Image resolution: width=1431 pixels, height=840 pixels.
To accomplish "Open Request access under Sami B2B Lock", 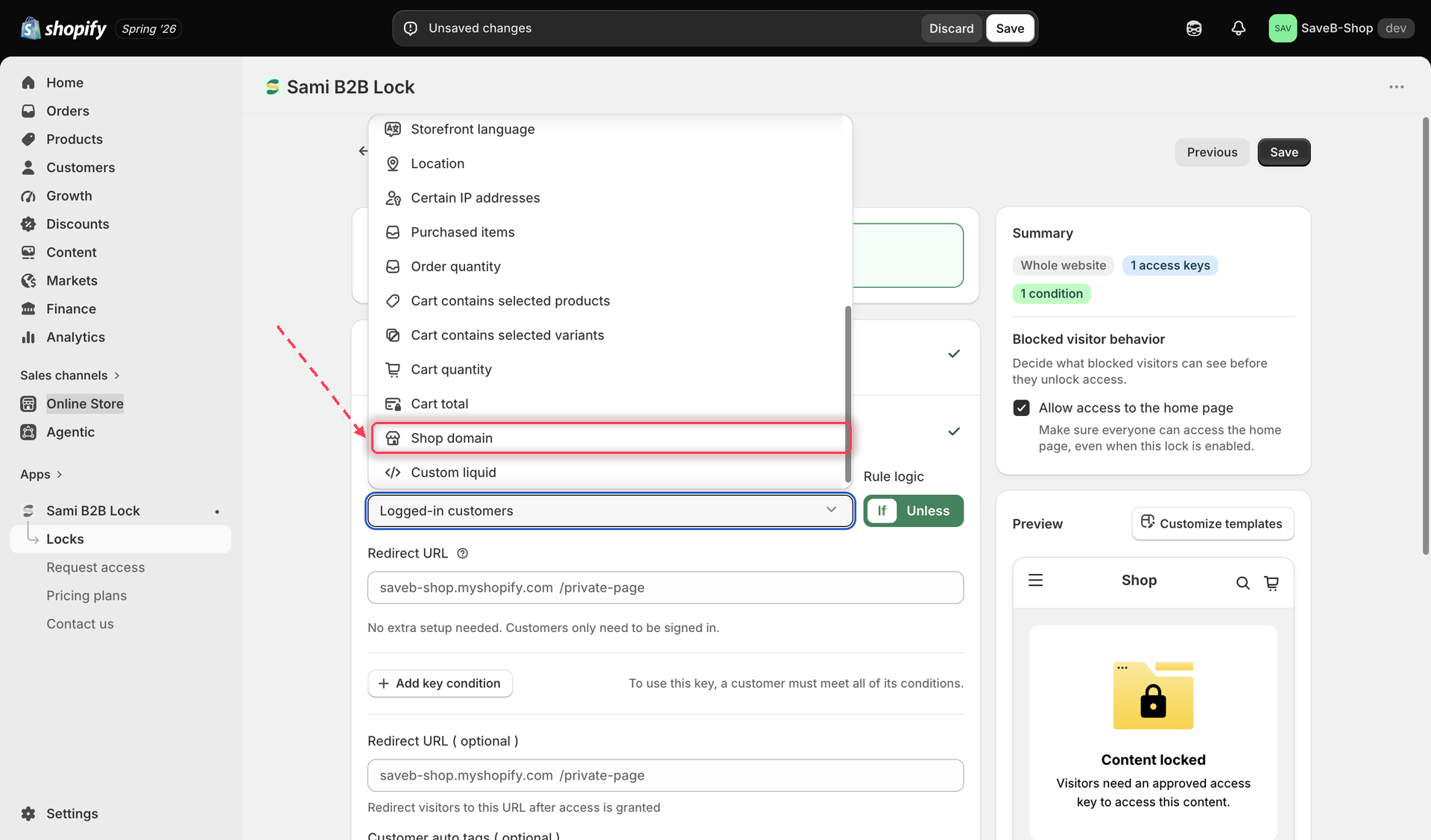I will click(95, 567).
